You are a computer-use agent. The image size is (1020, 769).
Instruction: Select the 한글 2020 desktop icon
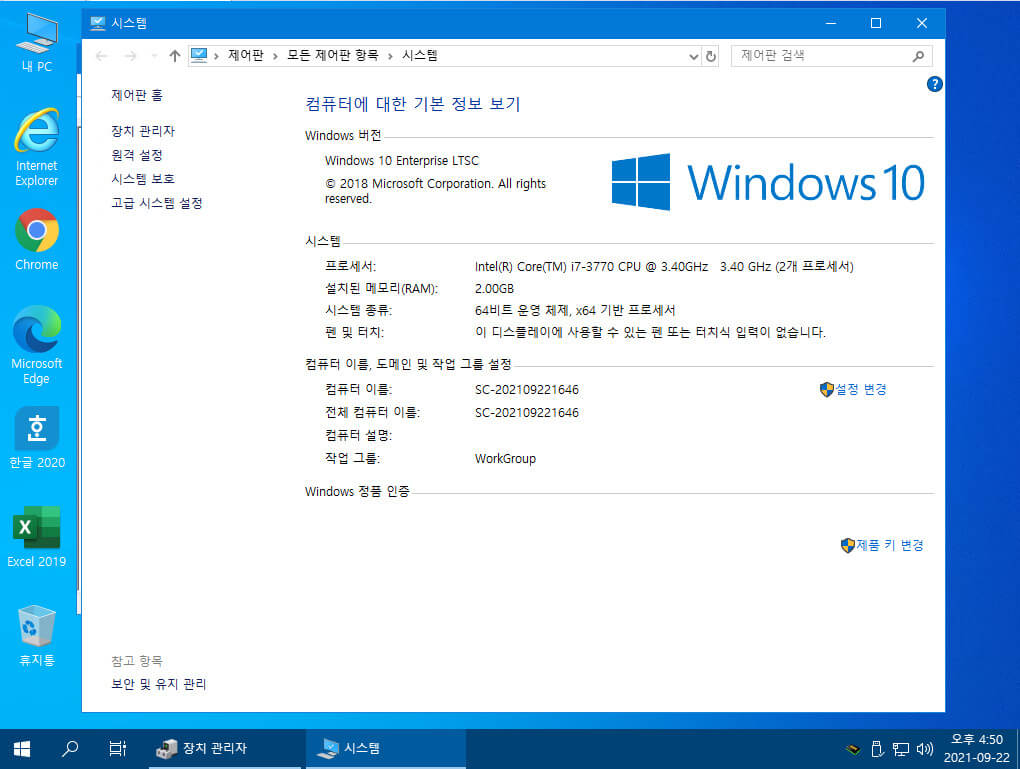click(x=36, y=438)
